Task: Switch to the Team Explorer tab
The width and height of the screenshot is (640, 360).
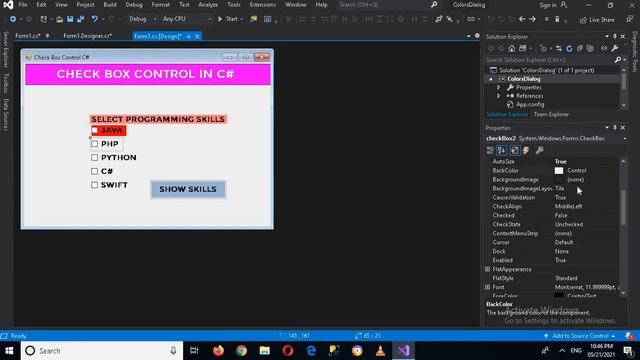Action: point(551,115)
